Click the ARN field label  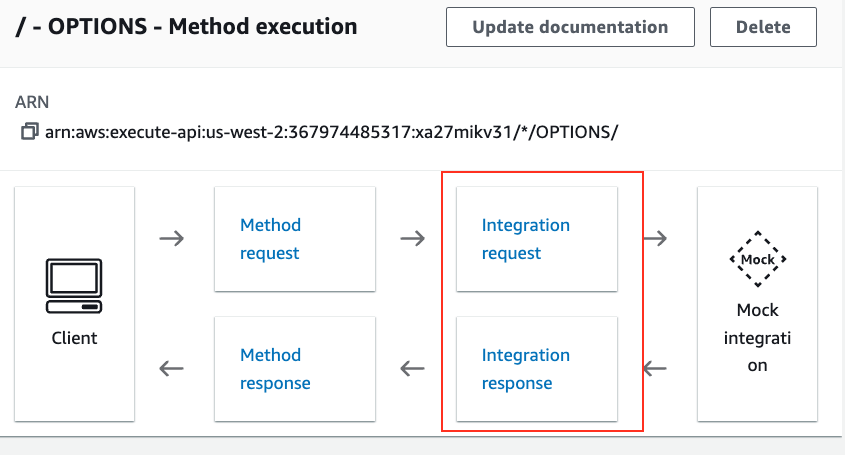32,102
